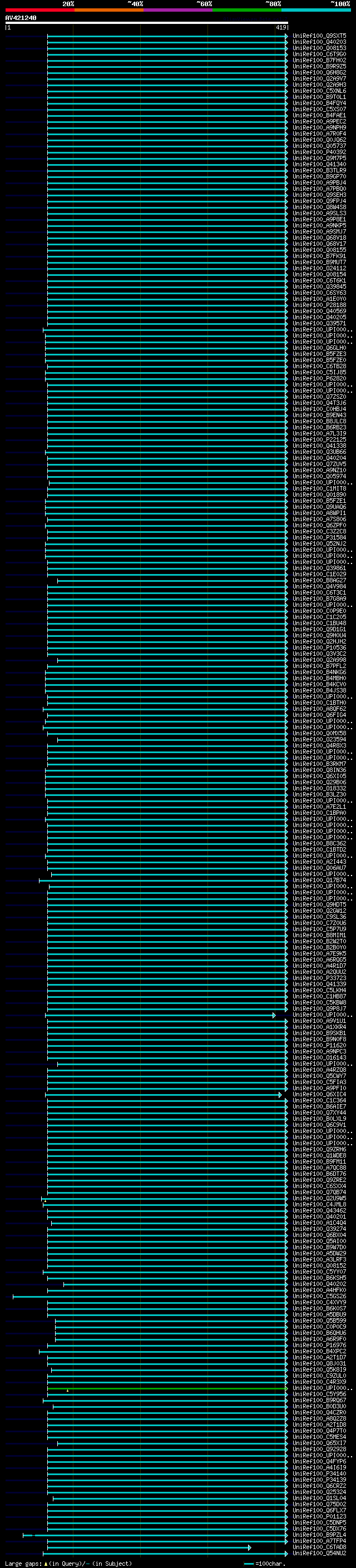This screenshot has height=1568, width=356.
Task: Select the UniRef100_Q4P7T0 label
Action: [x=319, y=1431]
